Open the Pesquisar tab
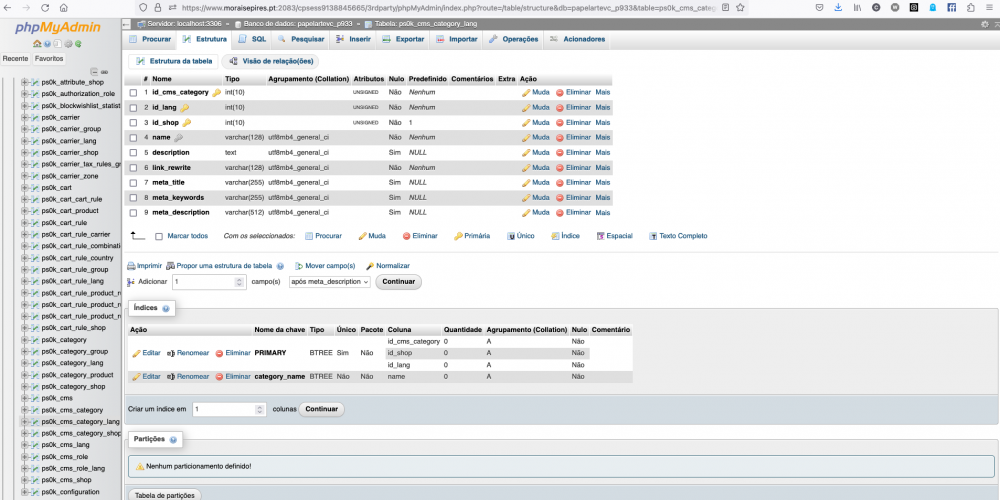The height and width of the screenshot is (500, 1000). point(300,39)
